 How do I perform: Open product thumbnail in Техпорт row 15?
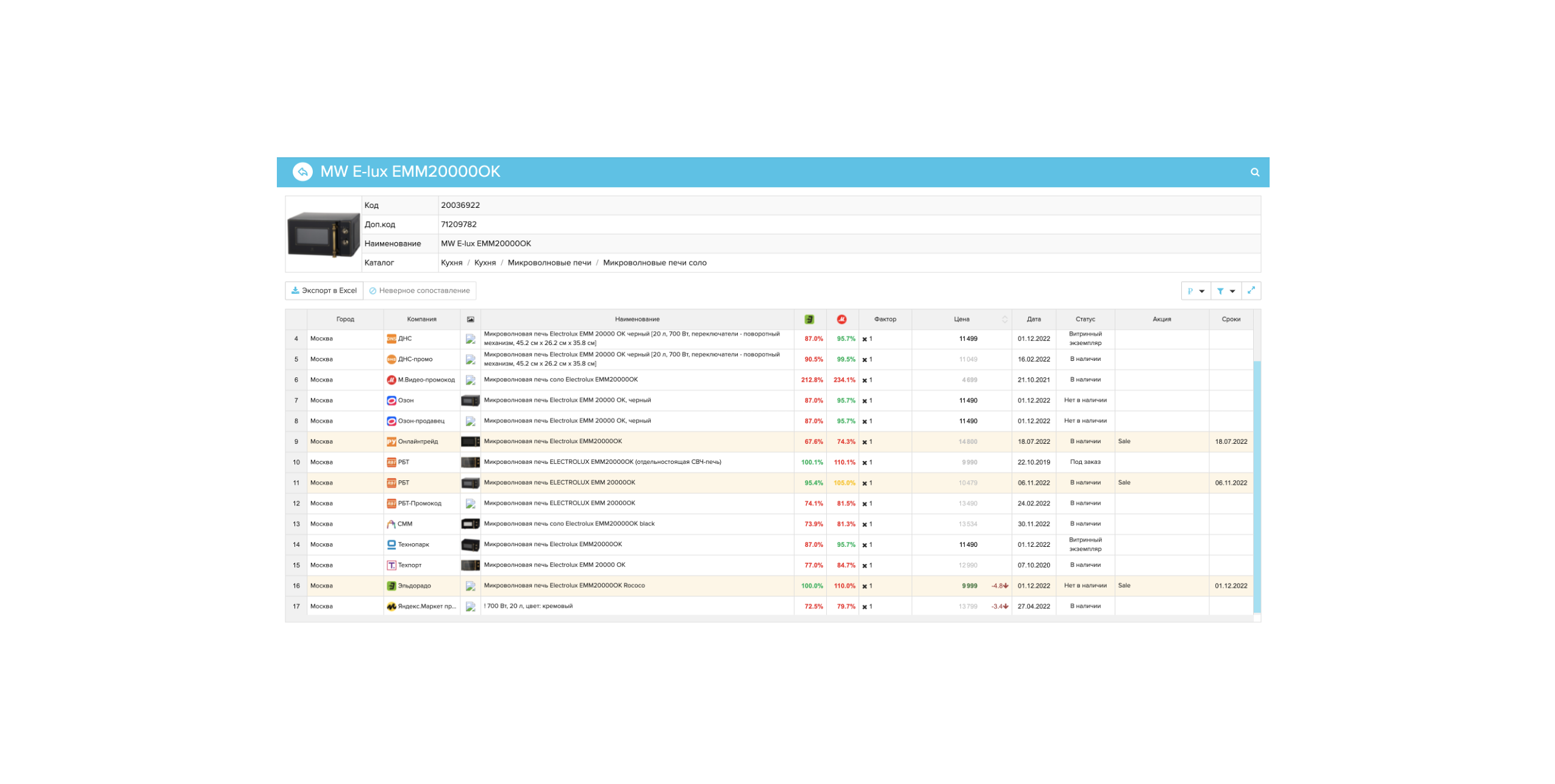point(470,565)
